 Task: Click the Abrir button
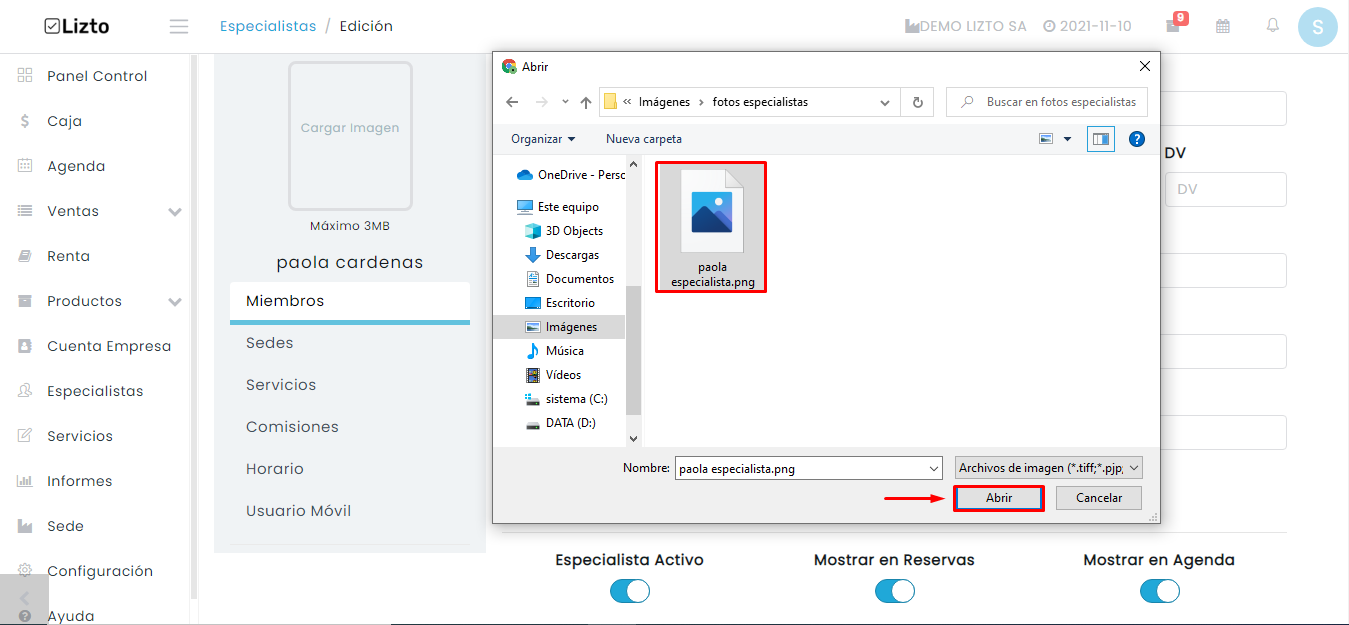point(999,498)
